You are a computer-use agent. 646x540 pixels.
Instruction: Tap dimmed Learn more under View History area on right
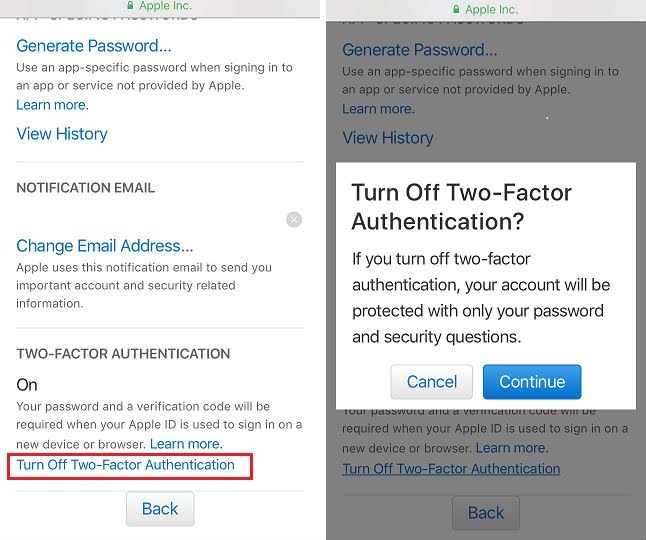pyautogui.click(x=378, y=109)
